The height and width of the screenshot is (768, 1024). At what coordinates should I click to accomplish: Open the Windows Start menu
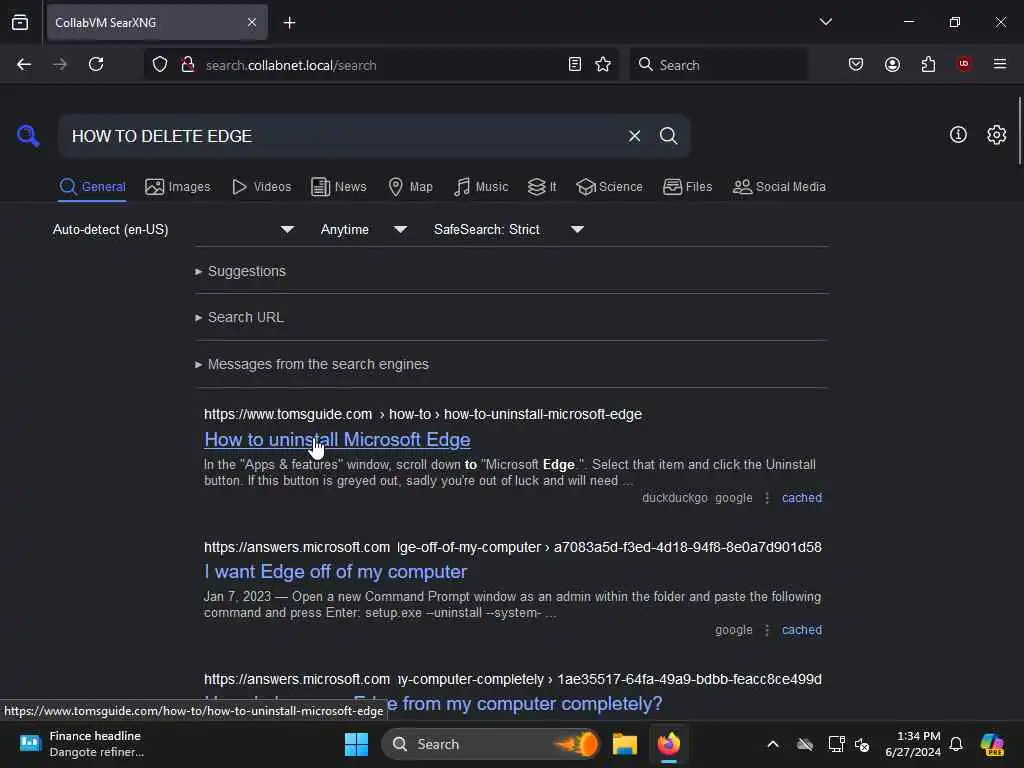click(356, 744)
